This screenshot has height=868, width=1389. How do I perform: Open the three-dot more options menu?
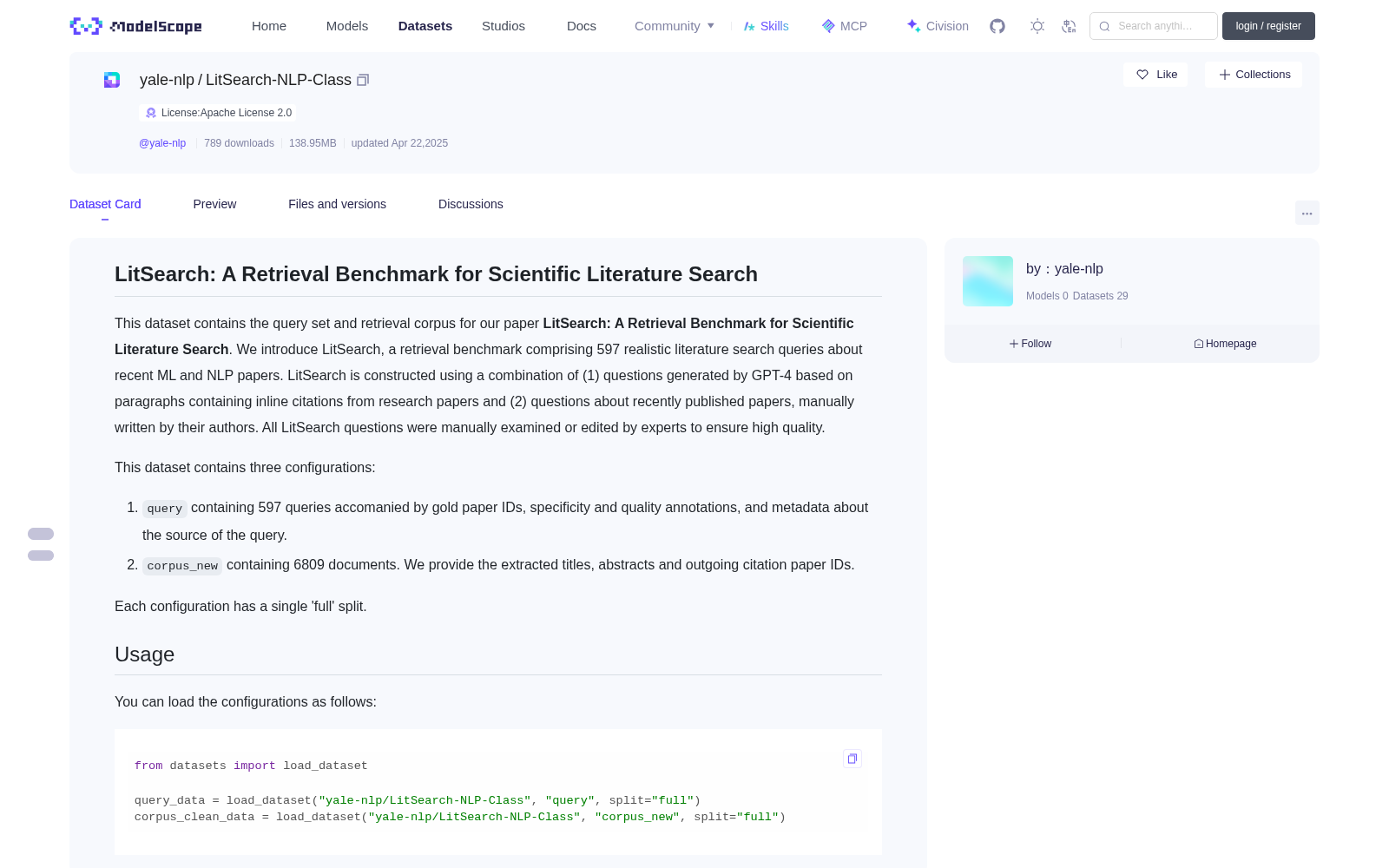tap(1307, 213)
